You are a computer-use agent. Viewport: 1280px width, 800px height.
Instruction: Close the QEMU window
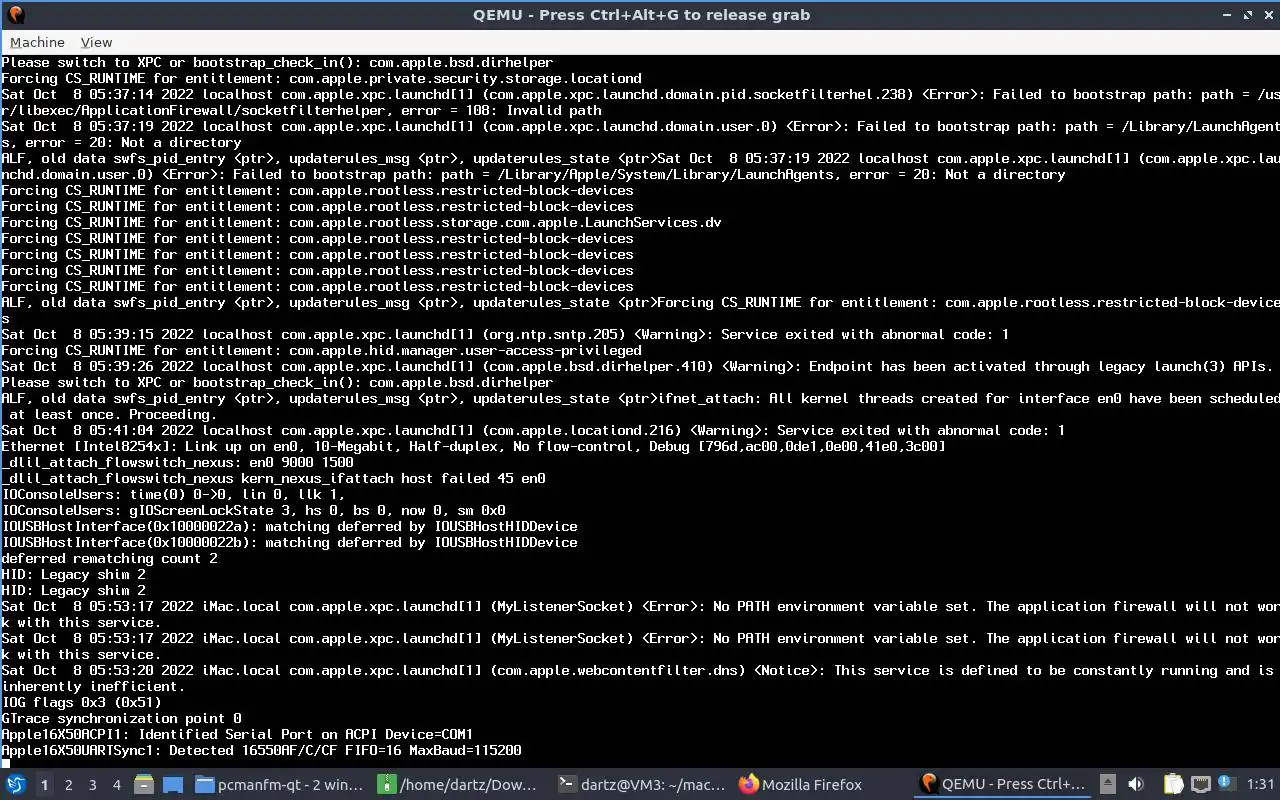pos(1267,15)
